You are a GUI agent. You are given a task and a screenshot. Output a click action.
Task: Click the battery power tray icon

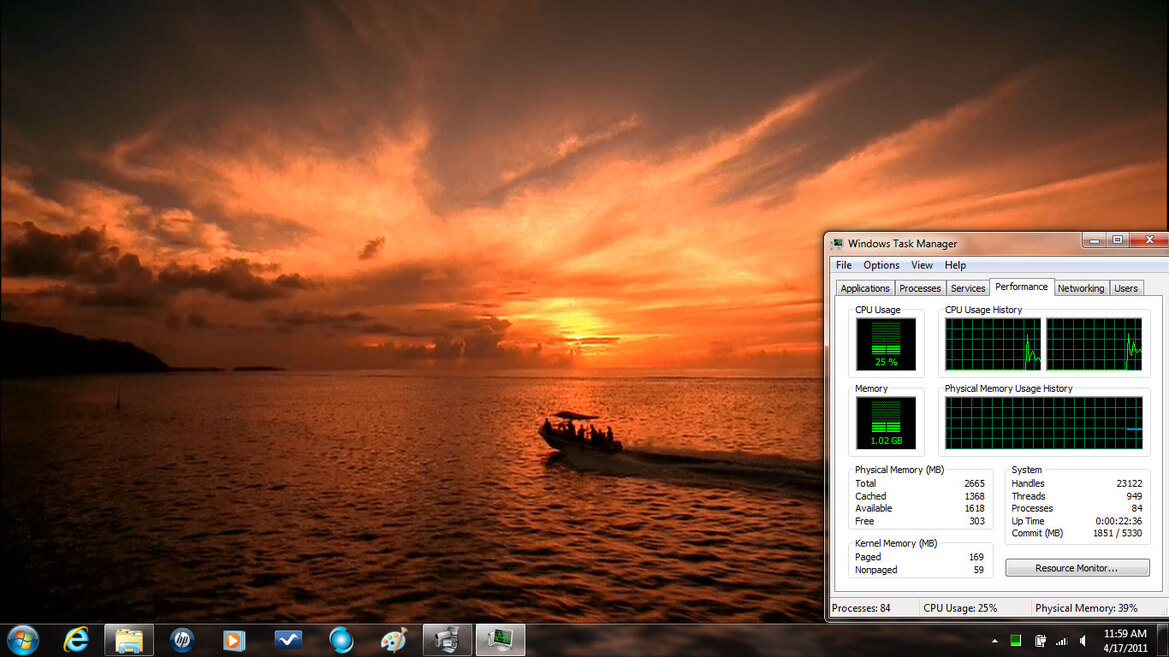tap(1040, 641)
